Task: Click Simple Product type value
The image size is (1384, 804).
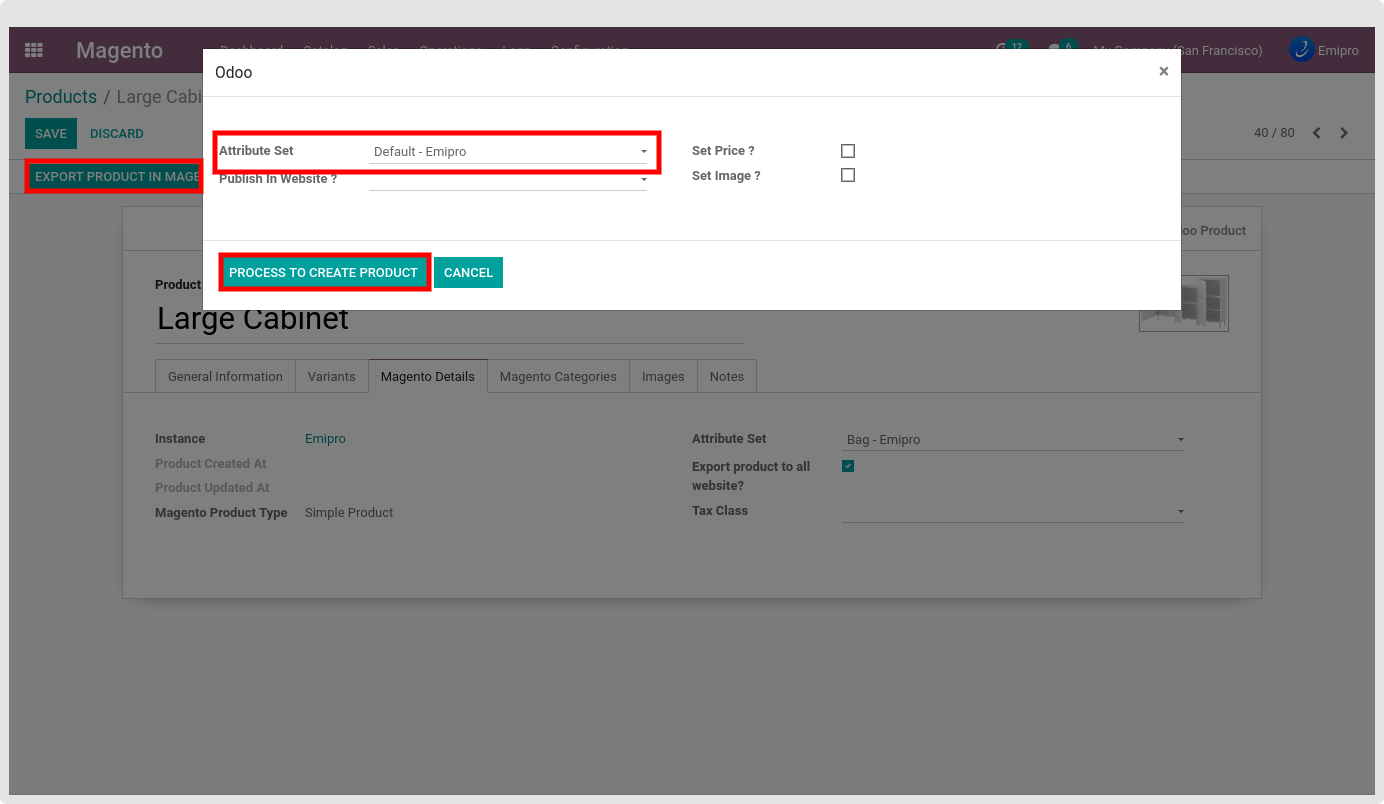Action: [x=349, y=513]
